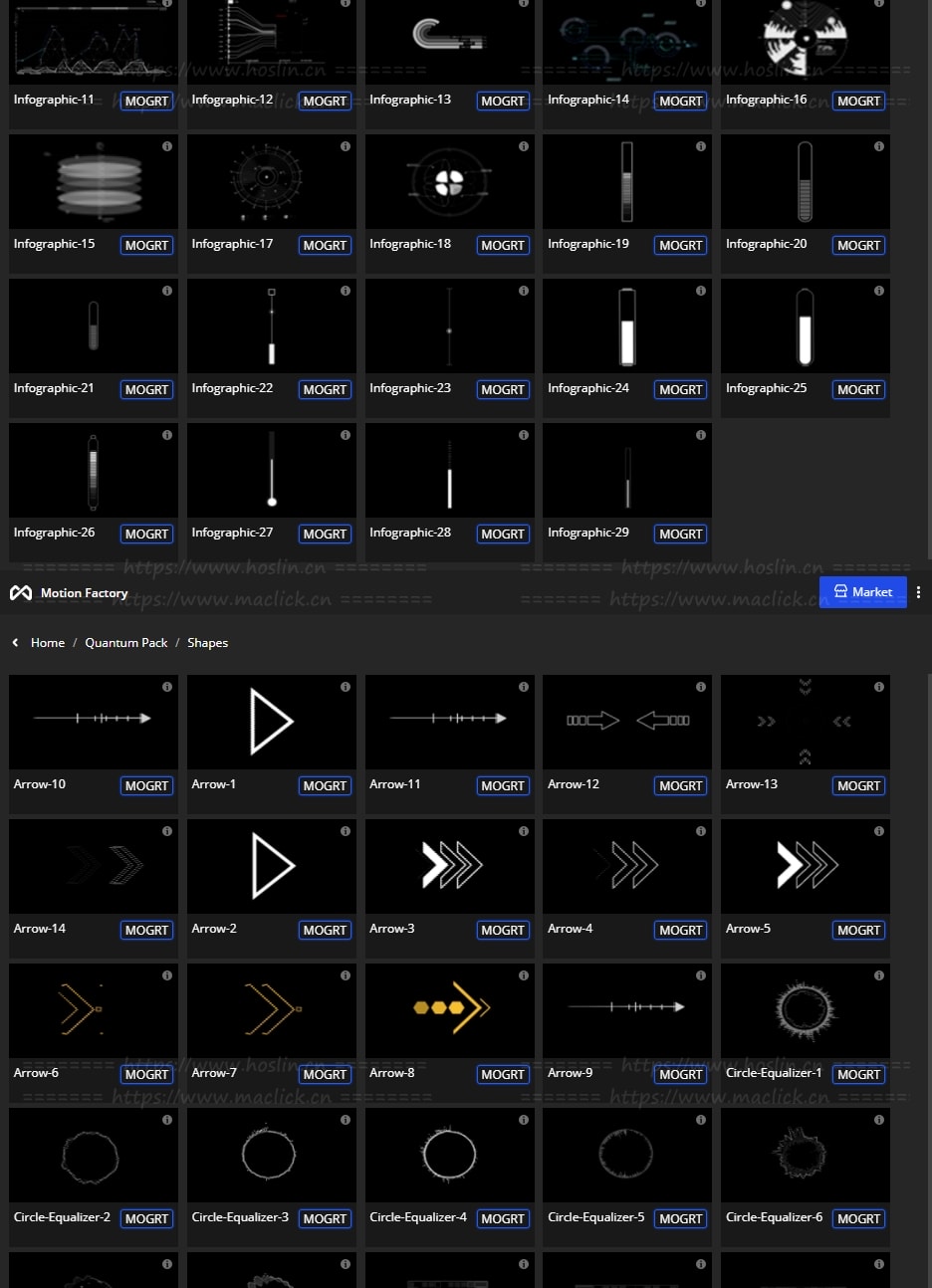Show info icon on Arrow-10 card
Image resolution: width=932 pixels, height=1288 pixels.
point(167,687)
